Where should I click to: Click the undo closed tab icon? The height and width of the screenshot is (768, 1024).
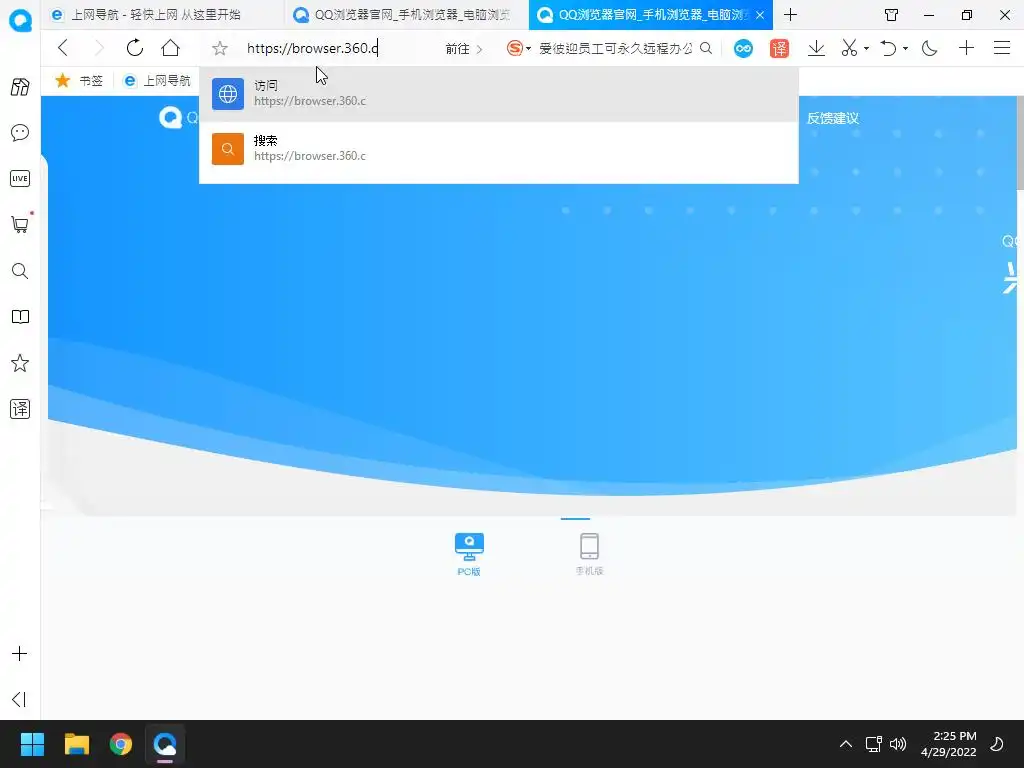click(x=888, y=48)
